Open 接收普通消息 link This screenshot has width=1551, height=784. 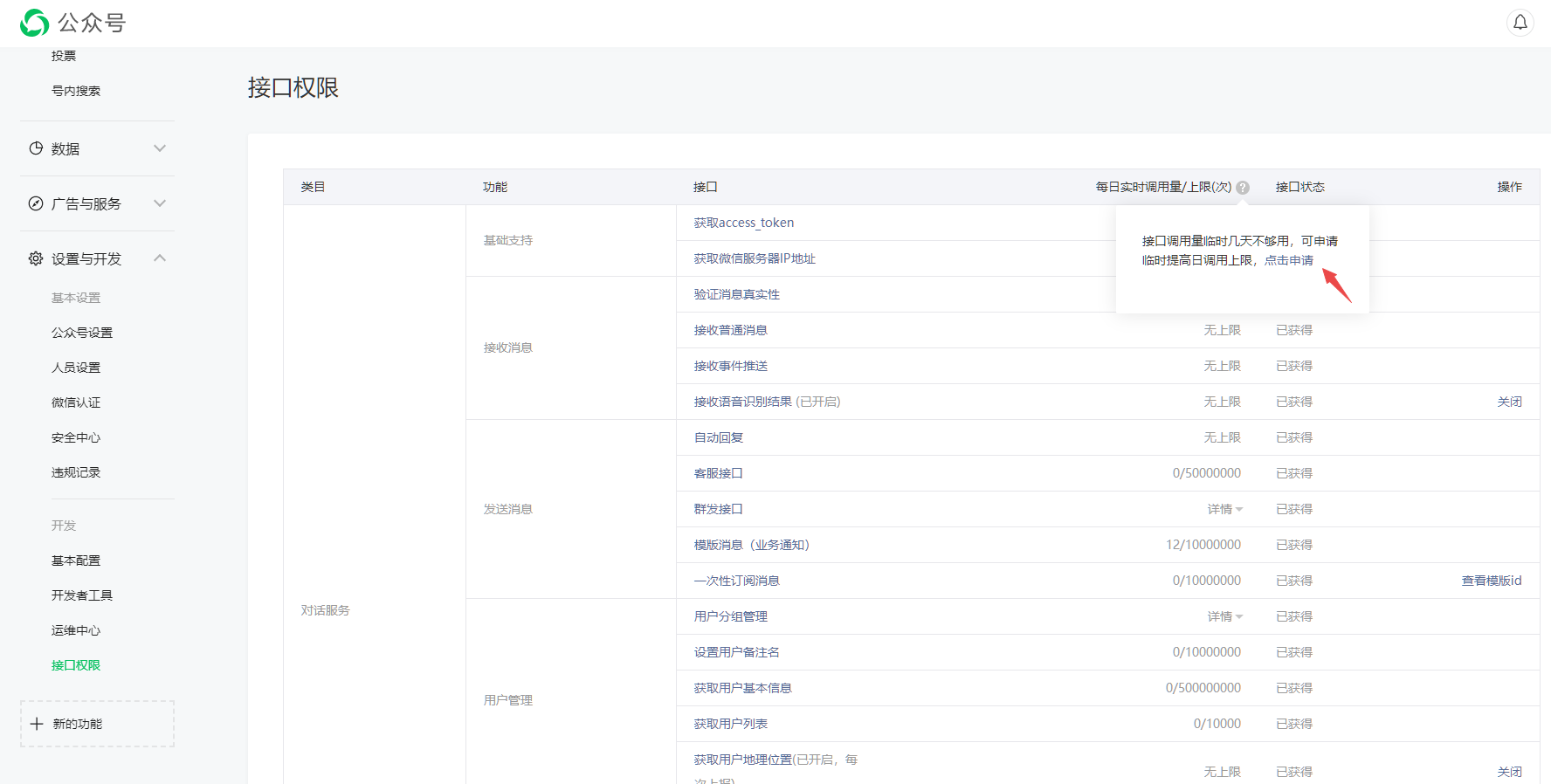click(731, 330)
